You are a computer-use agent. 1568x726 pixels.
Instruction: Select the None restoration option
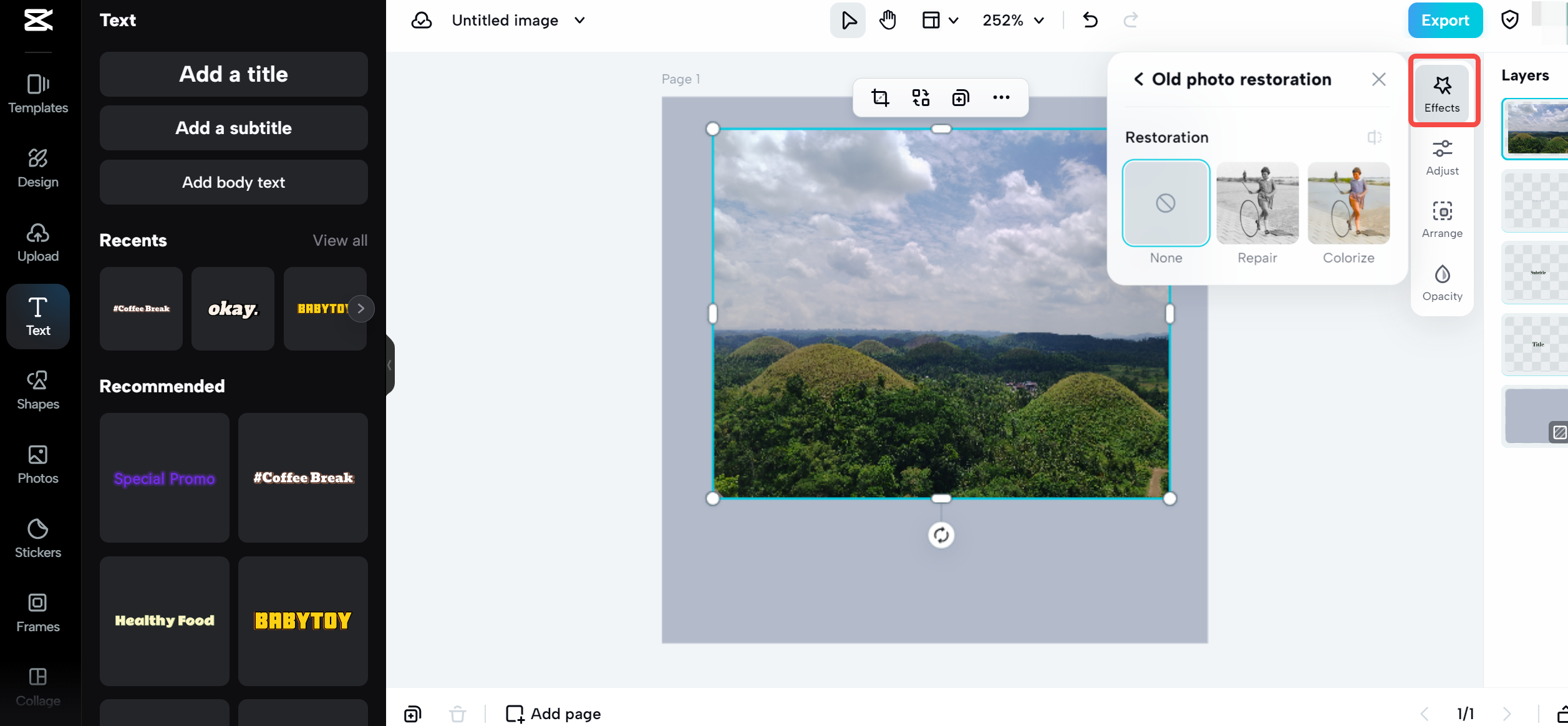click(x=1165, y=203)
